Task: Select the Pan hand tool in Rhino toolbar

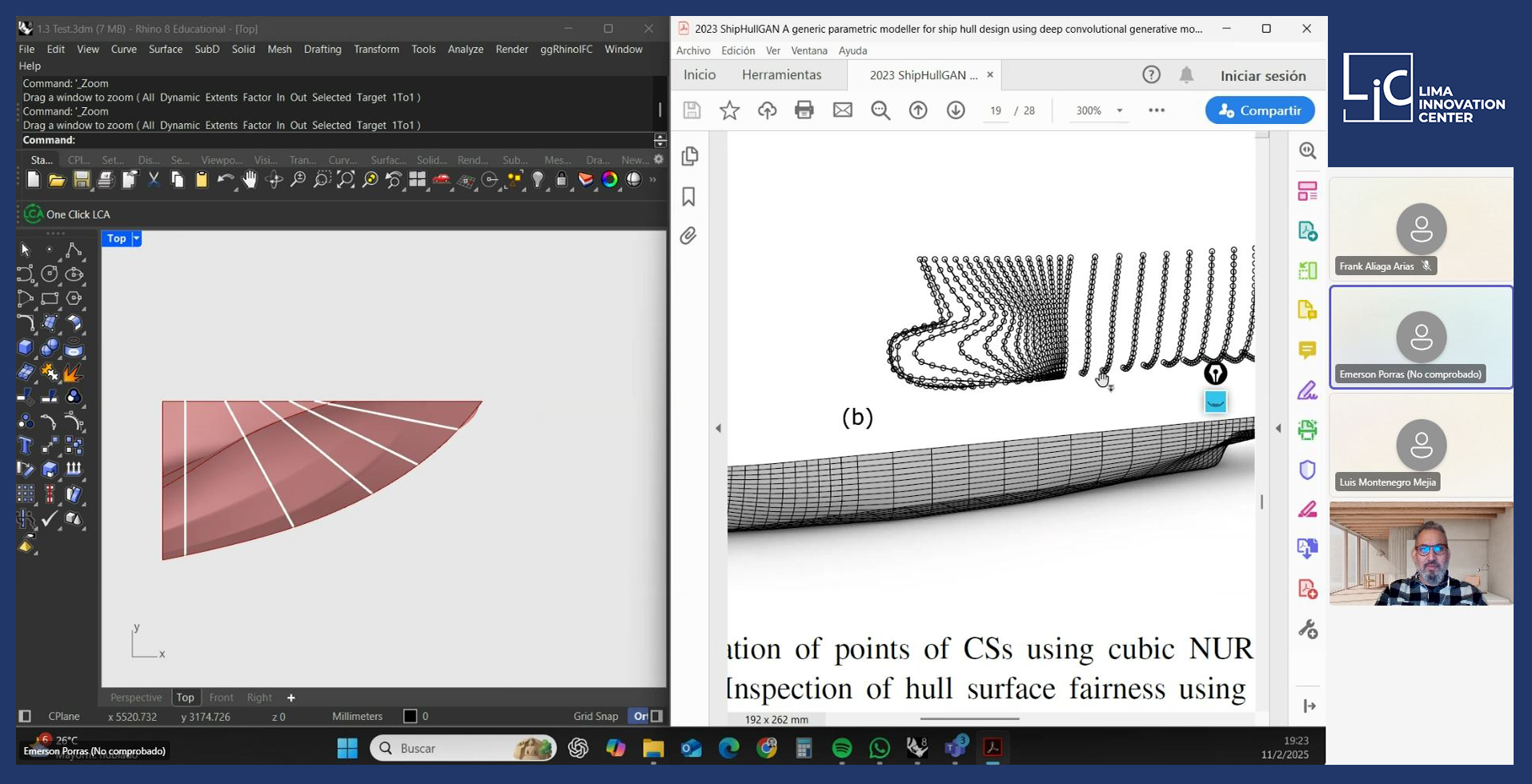Action: click(250, 180)
